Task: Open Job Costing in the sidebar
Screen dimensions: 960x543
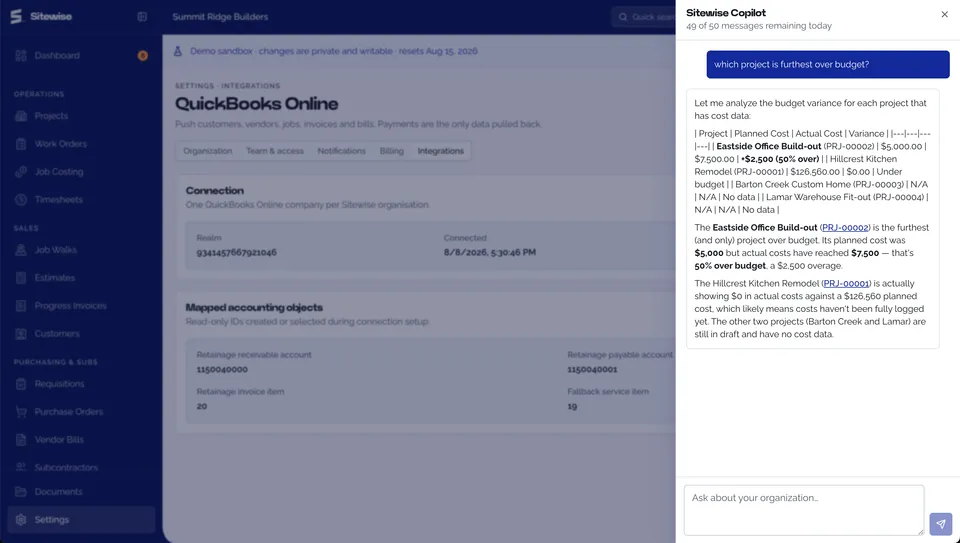Action: (81, 172)
